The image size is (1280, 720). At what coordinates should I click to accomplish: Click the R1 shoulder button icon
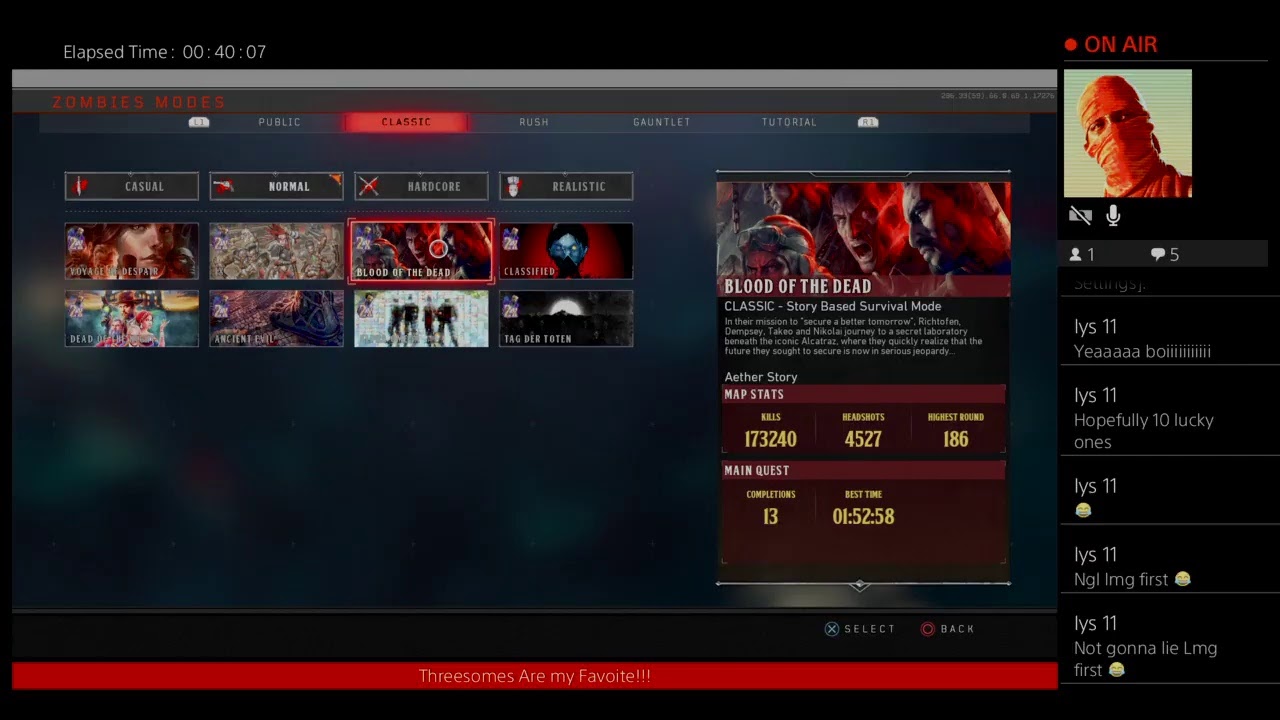[868, 122]
